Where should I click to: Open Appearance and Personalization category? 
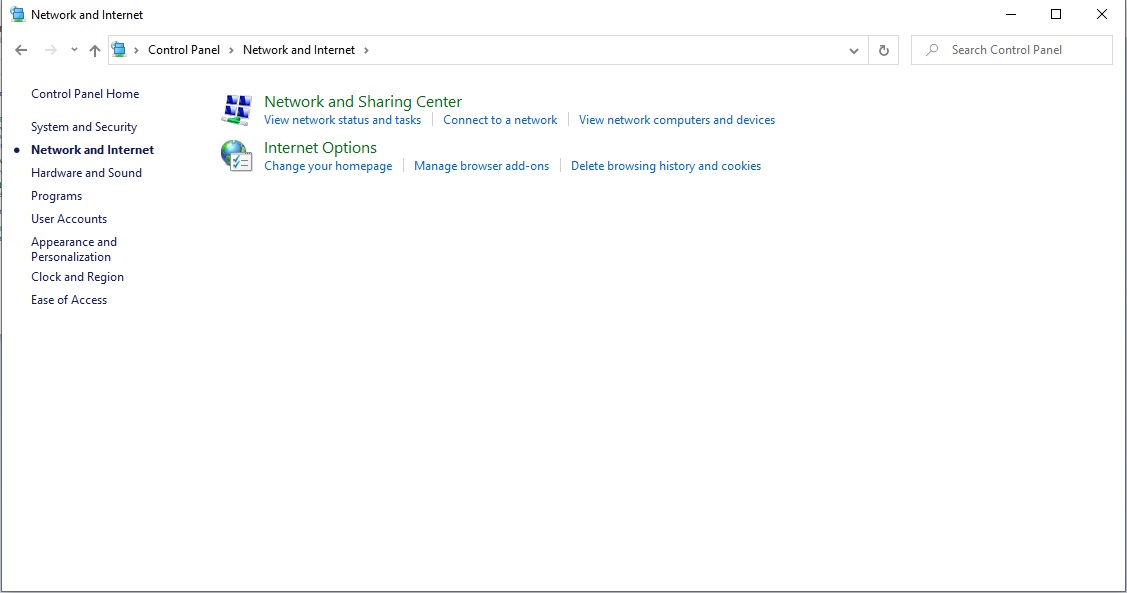point(74,249)
